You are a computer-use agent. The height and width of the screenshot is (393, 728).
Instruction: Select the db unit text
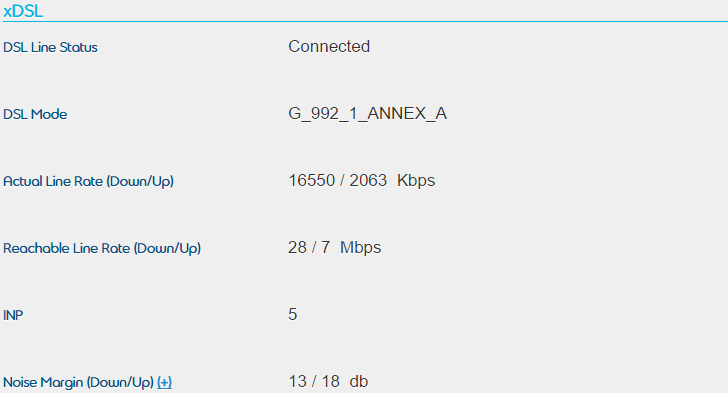[x=359, y=381]
